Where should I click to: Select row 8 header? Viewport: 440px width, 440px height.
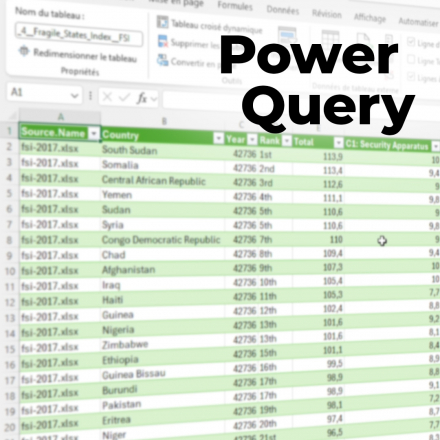[x=9, y=240]
